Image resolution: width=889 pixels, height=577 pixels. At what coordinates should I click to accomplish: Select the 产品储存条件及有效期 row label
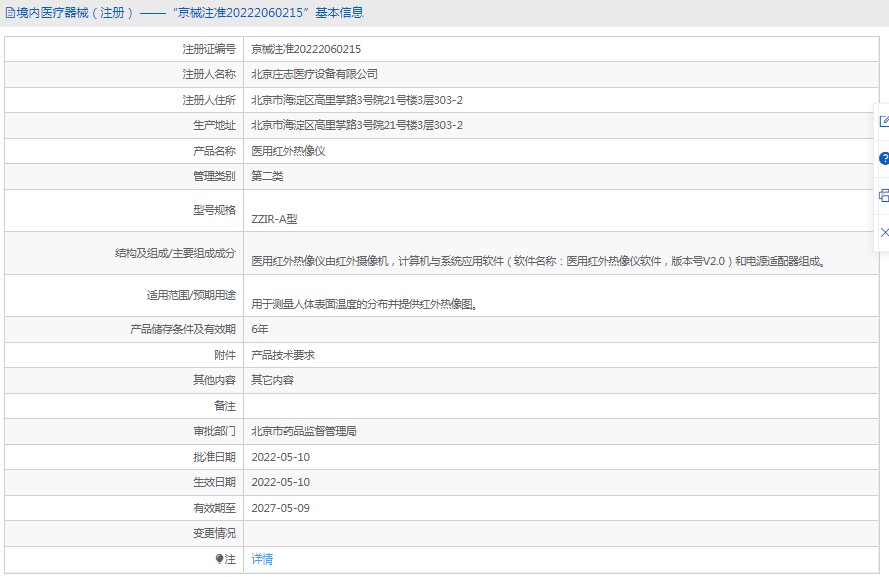[183, 329]
